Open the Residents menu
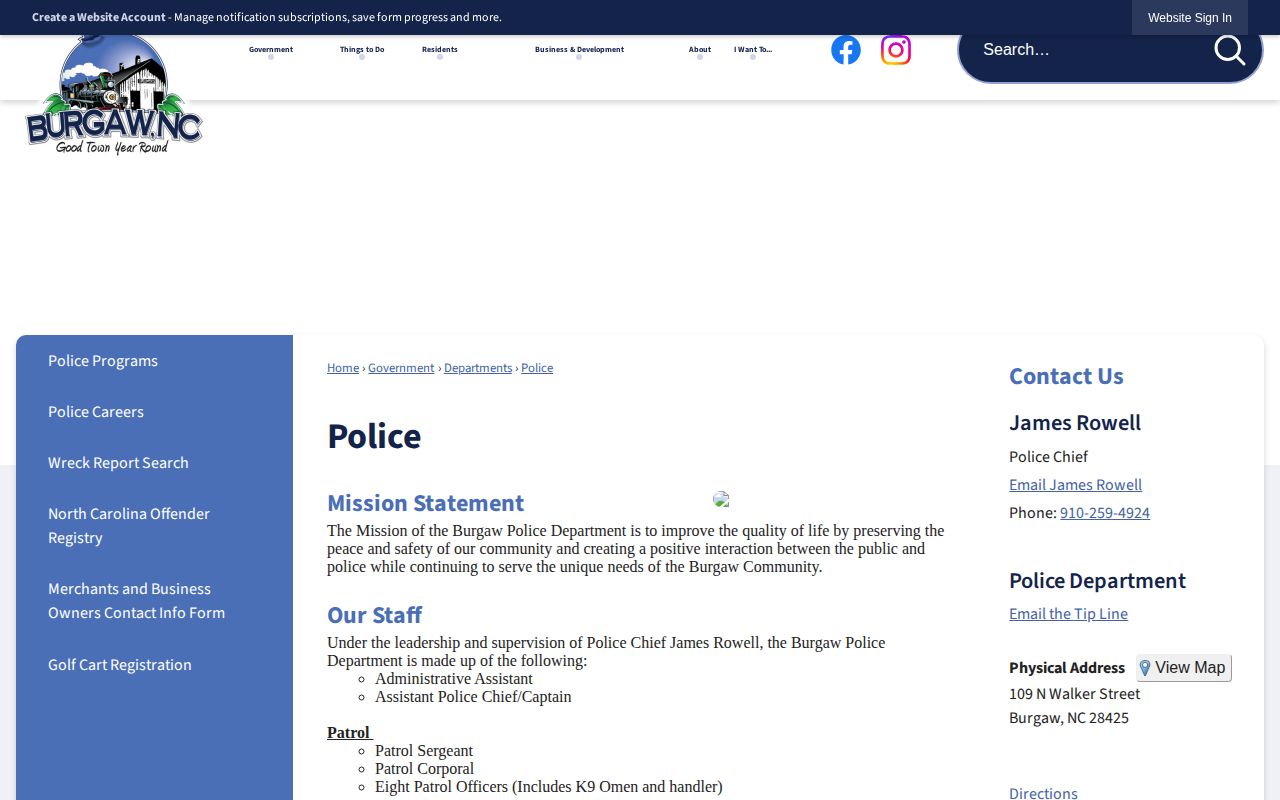 click(440, 49)
